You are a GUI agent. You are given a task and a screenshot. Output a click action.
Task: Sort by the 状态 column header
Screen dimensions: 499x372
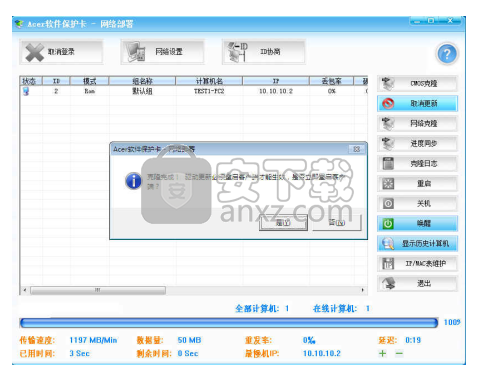coord(31,81)
